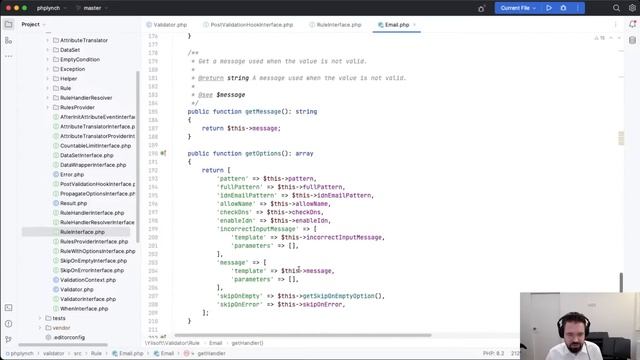640x360 pixels.
Task: Open editor tabs options menu icon
Action: click(616, 25)
